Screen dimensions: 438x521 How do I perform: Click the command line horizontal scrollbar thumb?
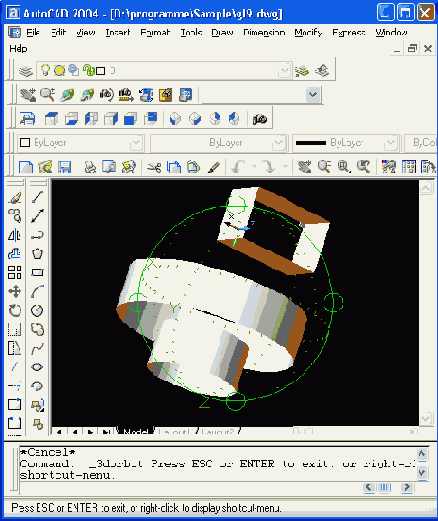click(384, 487)
